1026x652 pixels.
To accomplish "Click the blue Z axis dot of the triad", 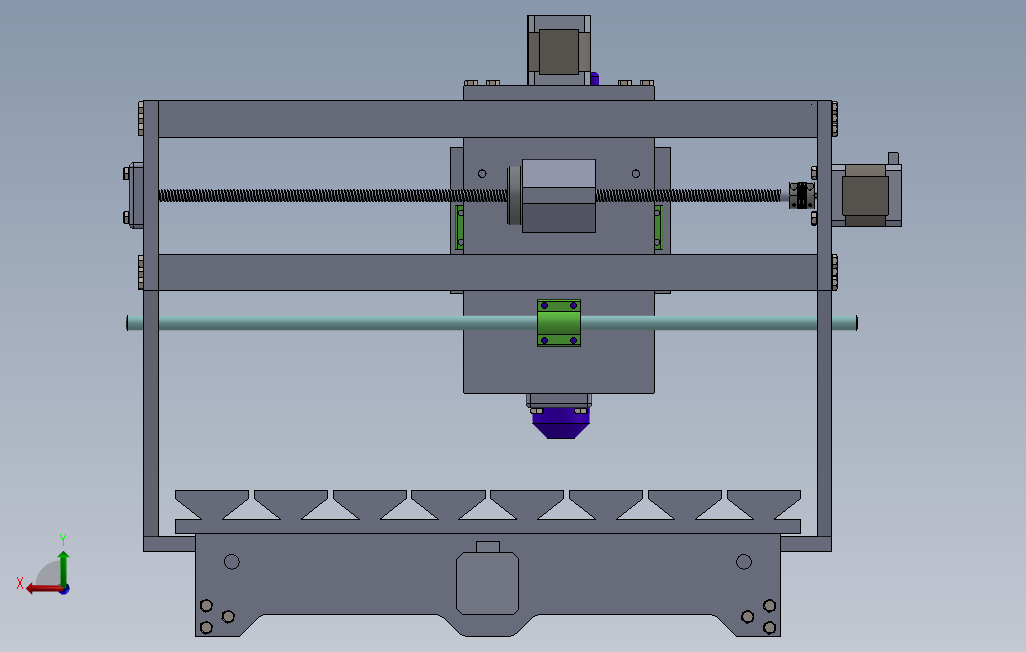I will coord(65,590).
